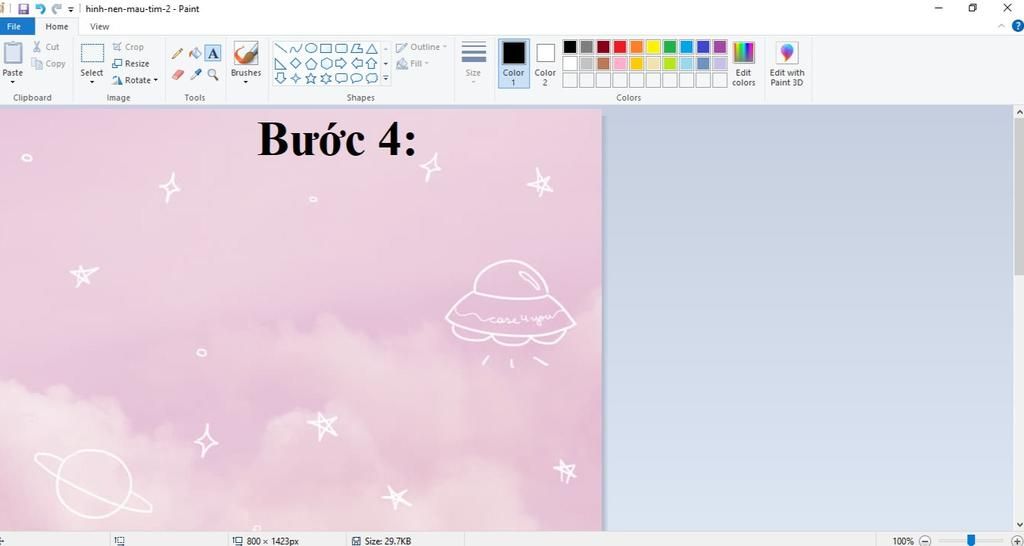This screenshot has height=546, width=1024.
Task: Choose the Oval shape
Action: click(311, 48)
